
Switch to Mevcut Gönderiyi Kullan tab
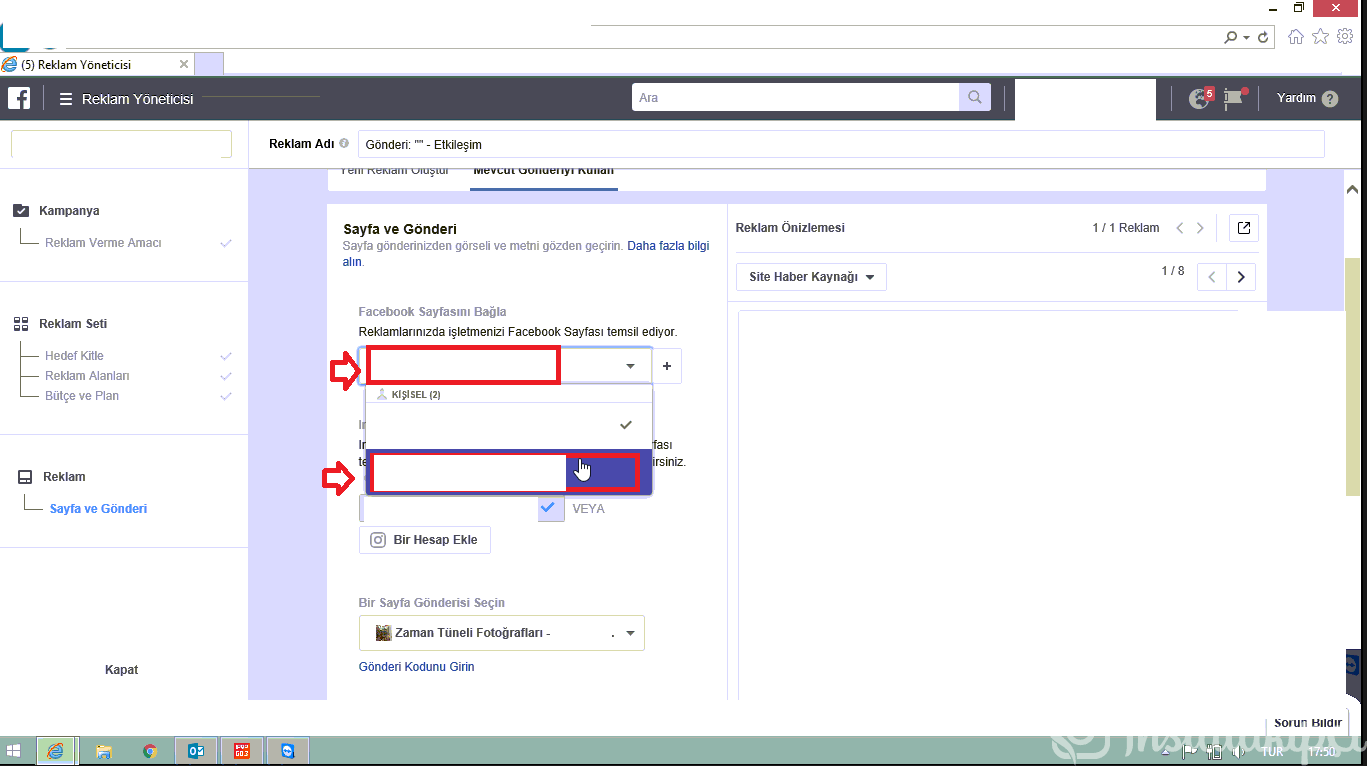pyautogui.click(x=544, y=171)
